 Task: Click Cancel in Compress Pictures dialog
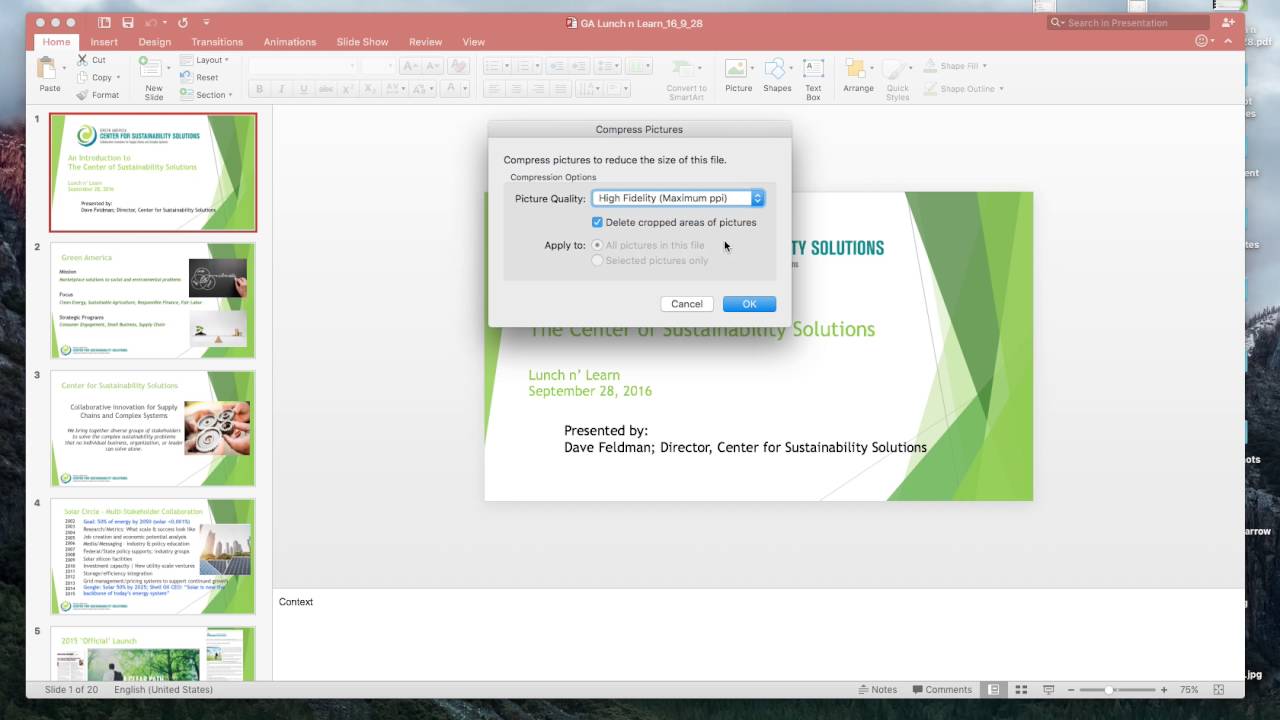pyautogui.click(x=687, y=304)
